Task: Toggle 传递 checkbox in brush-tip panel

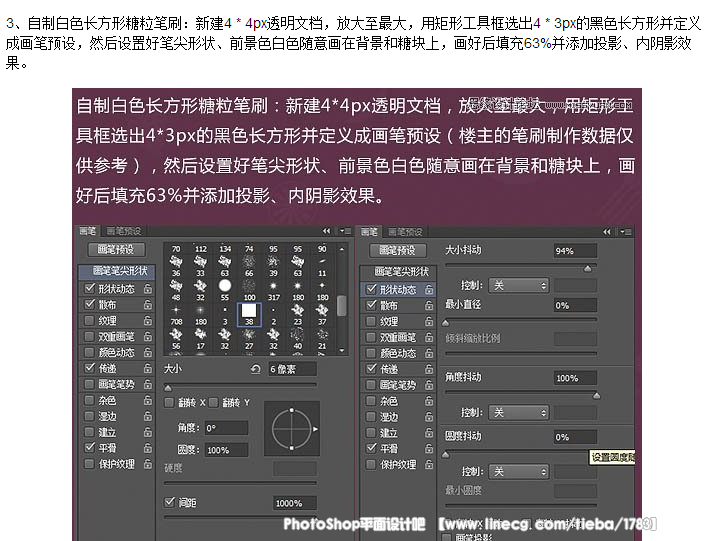Action: click(90, 368)
